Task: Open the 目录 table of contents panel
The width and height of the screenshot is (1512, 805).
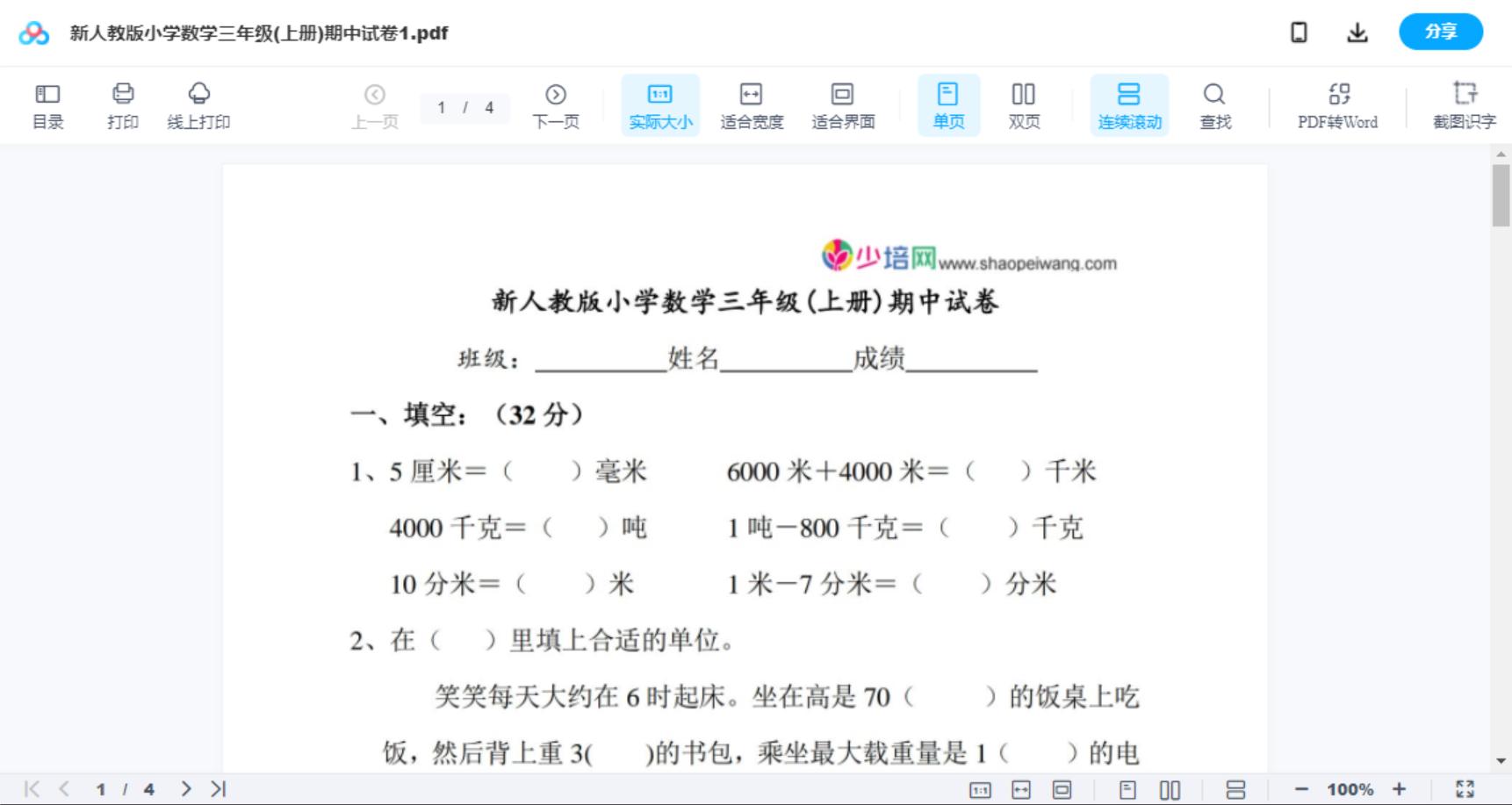Action: 47,104
